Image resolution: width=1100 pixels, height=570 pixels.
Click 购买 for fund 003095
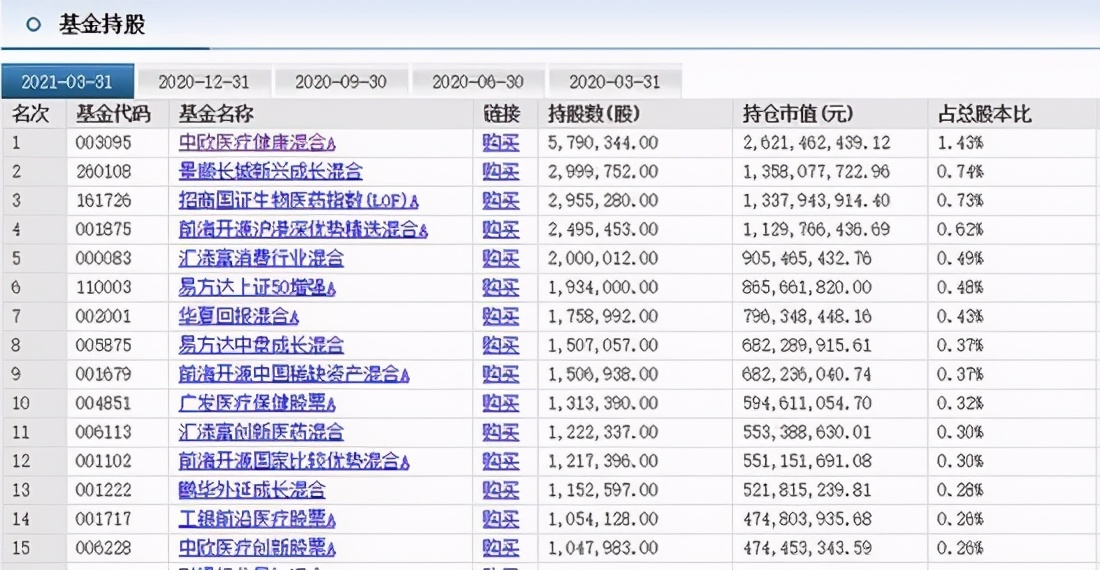pos(501,142)
